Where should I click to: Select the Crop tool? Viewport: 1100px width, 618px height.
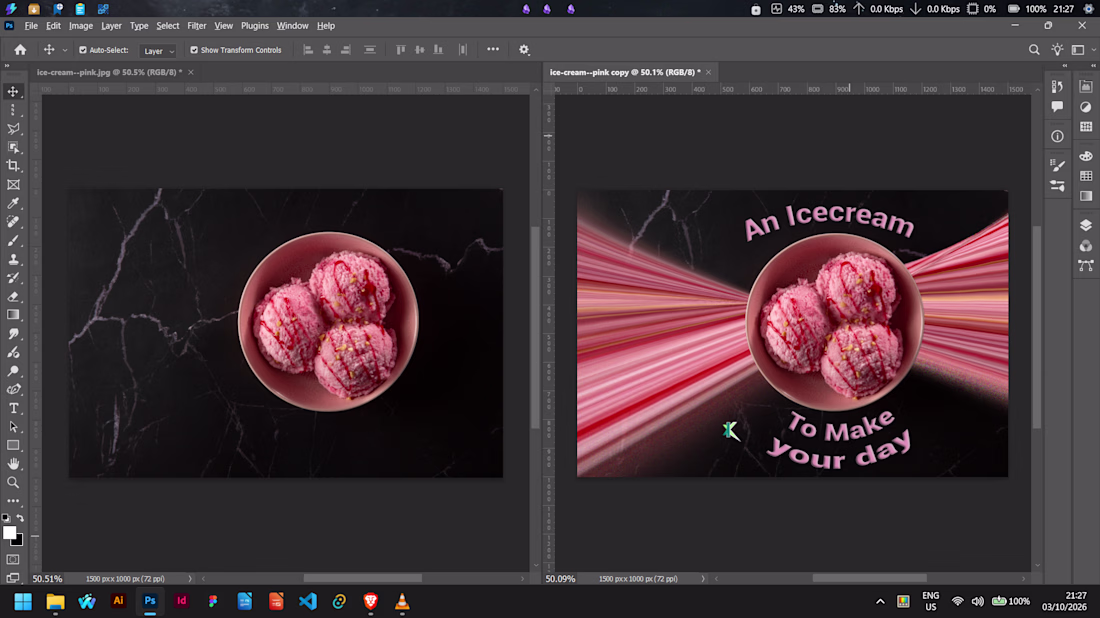coord(13,166)
